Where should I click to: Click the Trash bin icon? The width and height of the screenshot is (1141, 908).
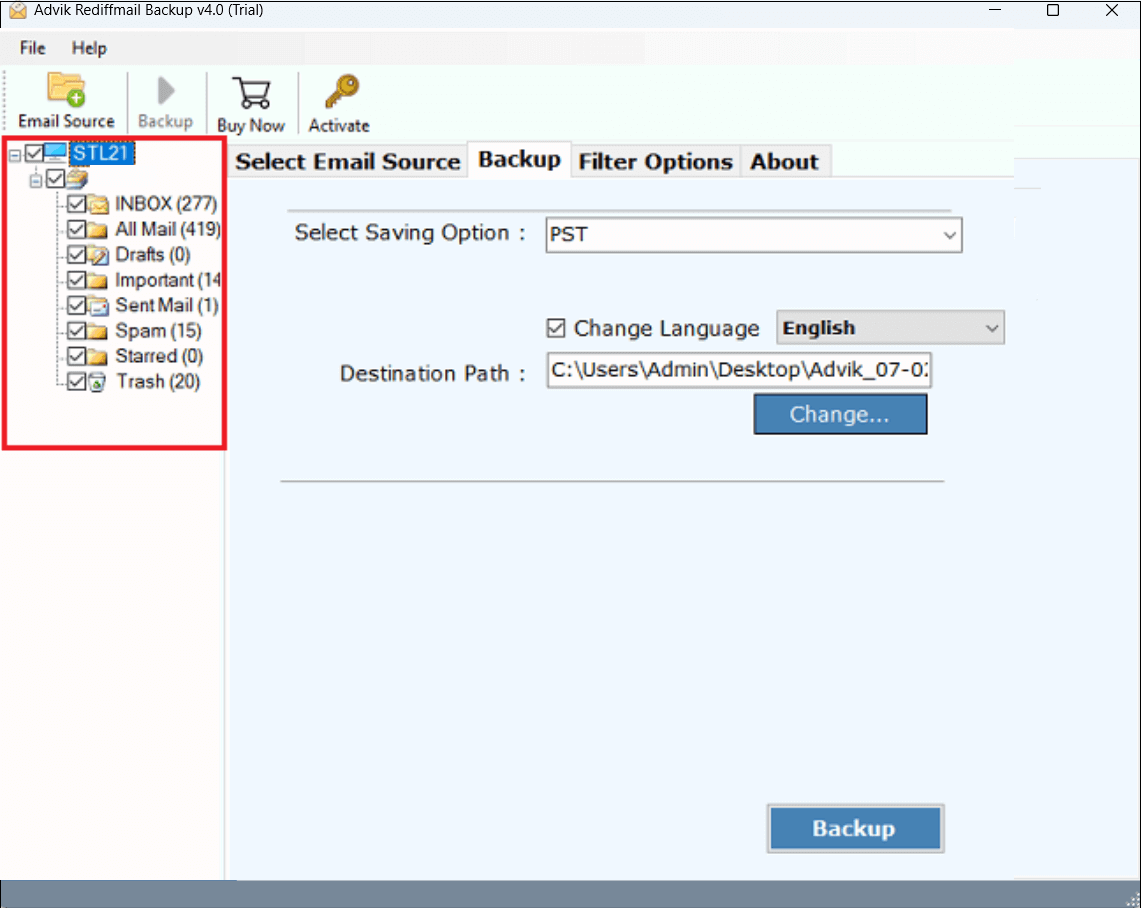tap(97, 382)
